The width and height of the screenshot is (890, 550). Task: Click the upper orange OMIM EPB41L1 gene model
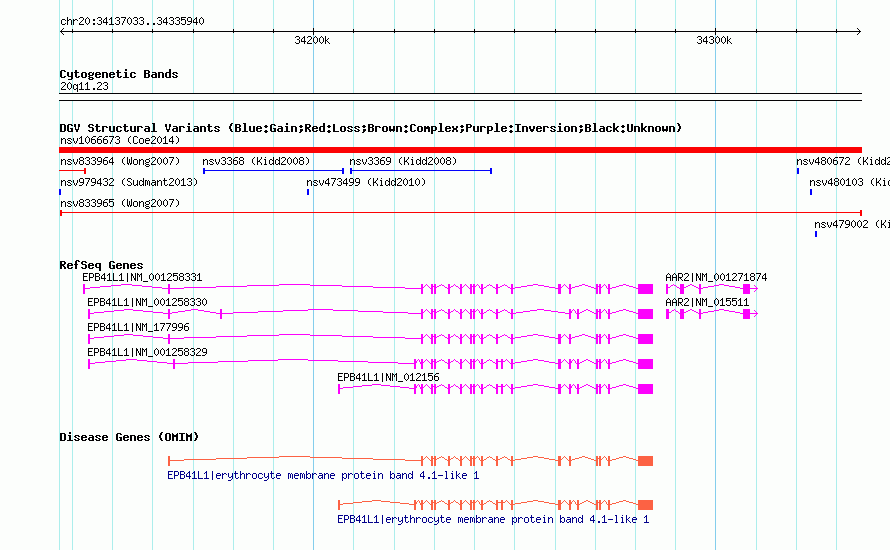[410, 461]
